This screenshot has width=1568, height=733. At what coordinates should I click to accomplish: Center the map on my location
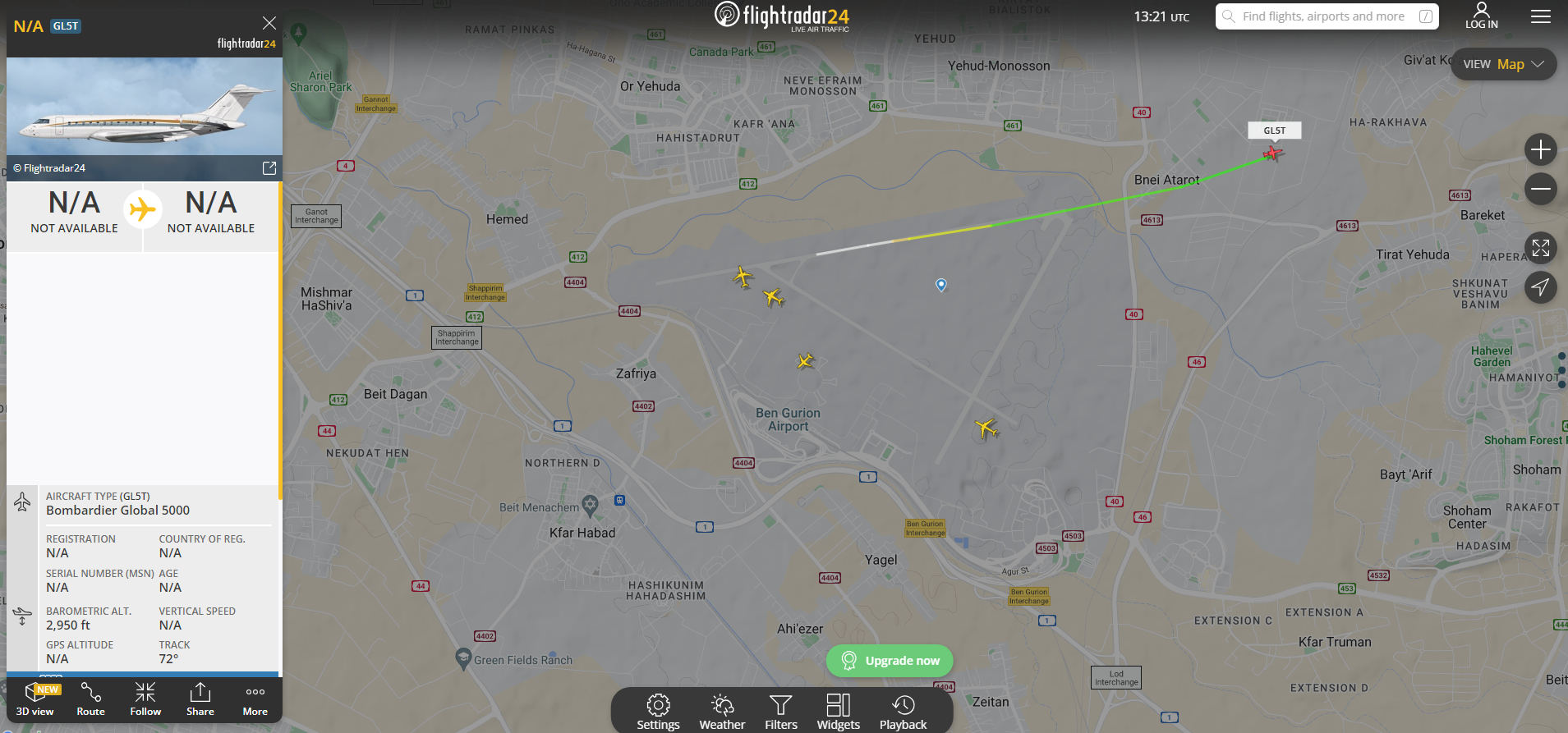[x=1541, y=286]
